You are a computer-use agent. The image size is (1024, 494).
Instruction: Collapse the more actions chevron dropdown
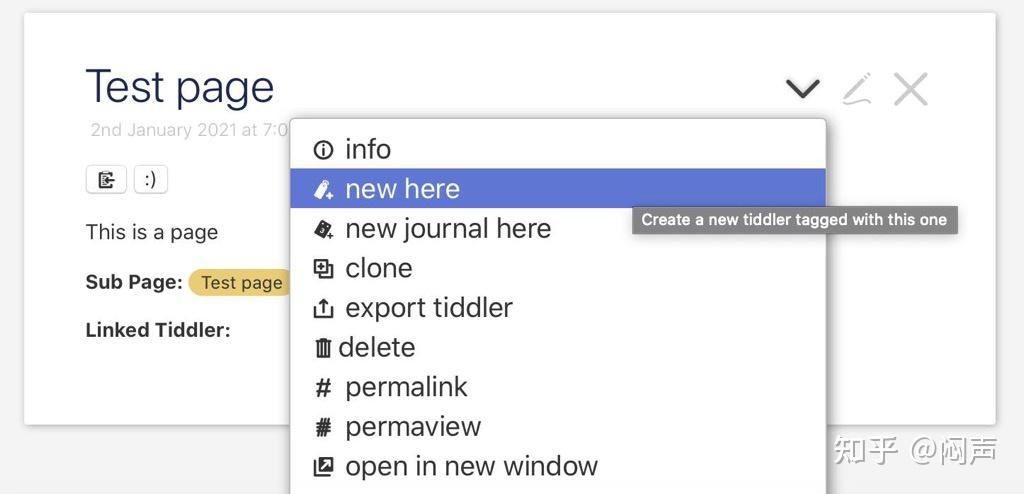click(802, 89)
